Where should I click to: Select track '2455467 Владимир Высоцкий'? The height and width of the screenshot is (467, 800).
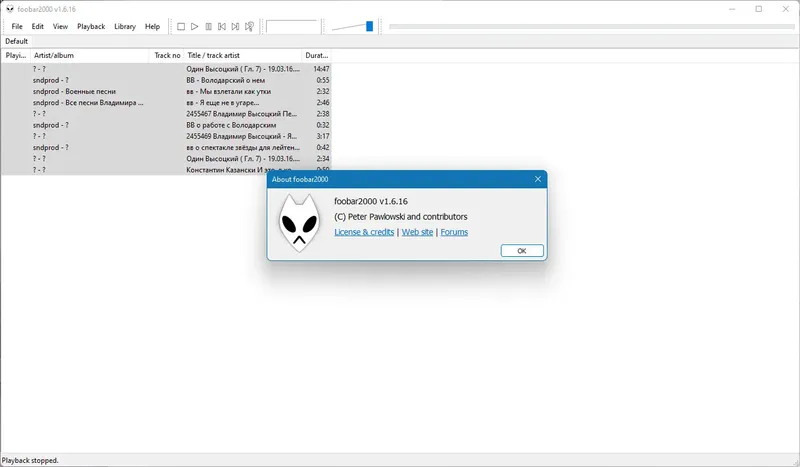[166, 114]
